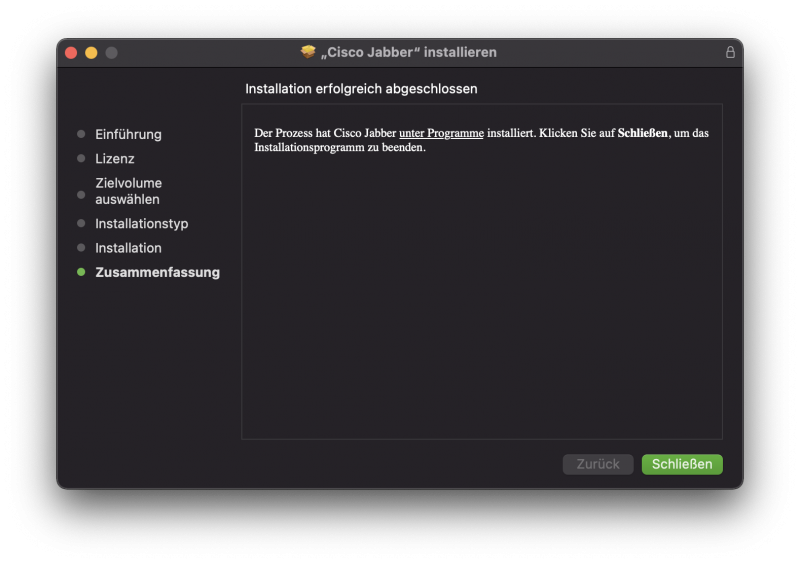
Task: Select the Zusammenfassung step
Action: [x=157, y=272]
